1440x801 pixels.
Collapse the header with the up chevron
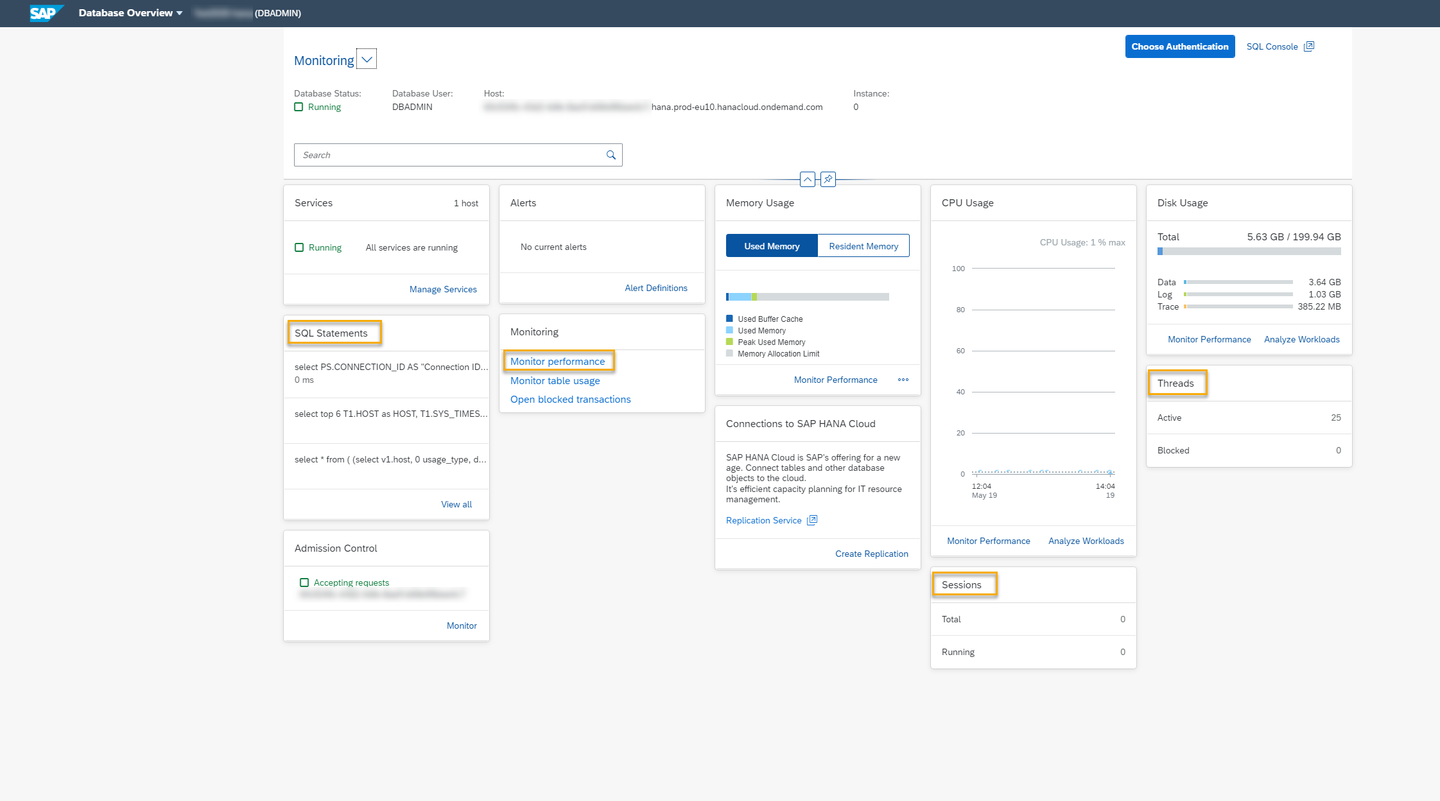[808, 179]
